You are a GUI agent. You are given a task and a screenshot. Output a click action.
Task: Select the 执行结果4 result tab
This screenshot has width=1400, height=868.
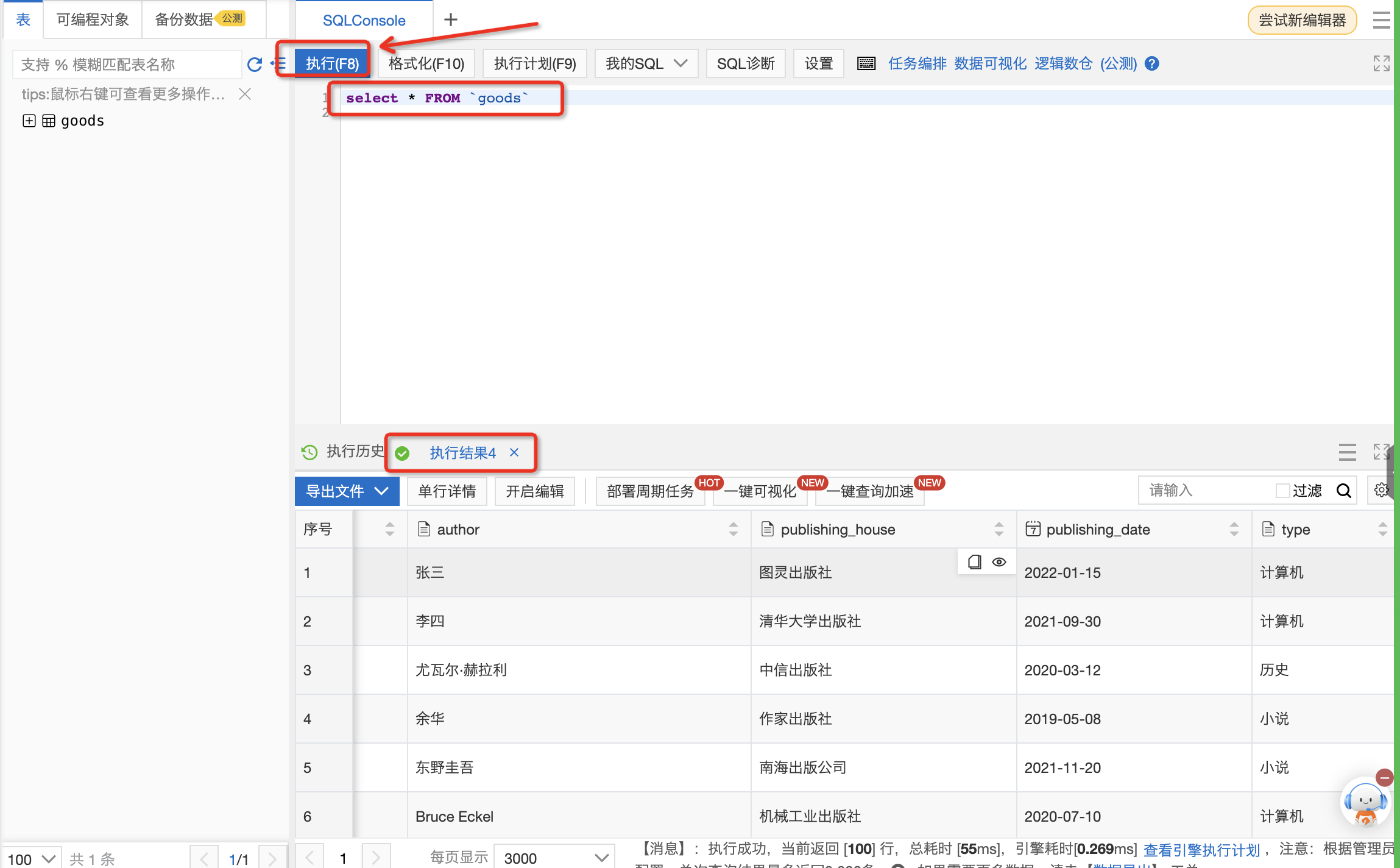coord(462,453)
